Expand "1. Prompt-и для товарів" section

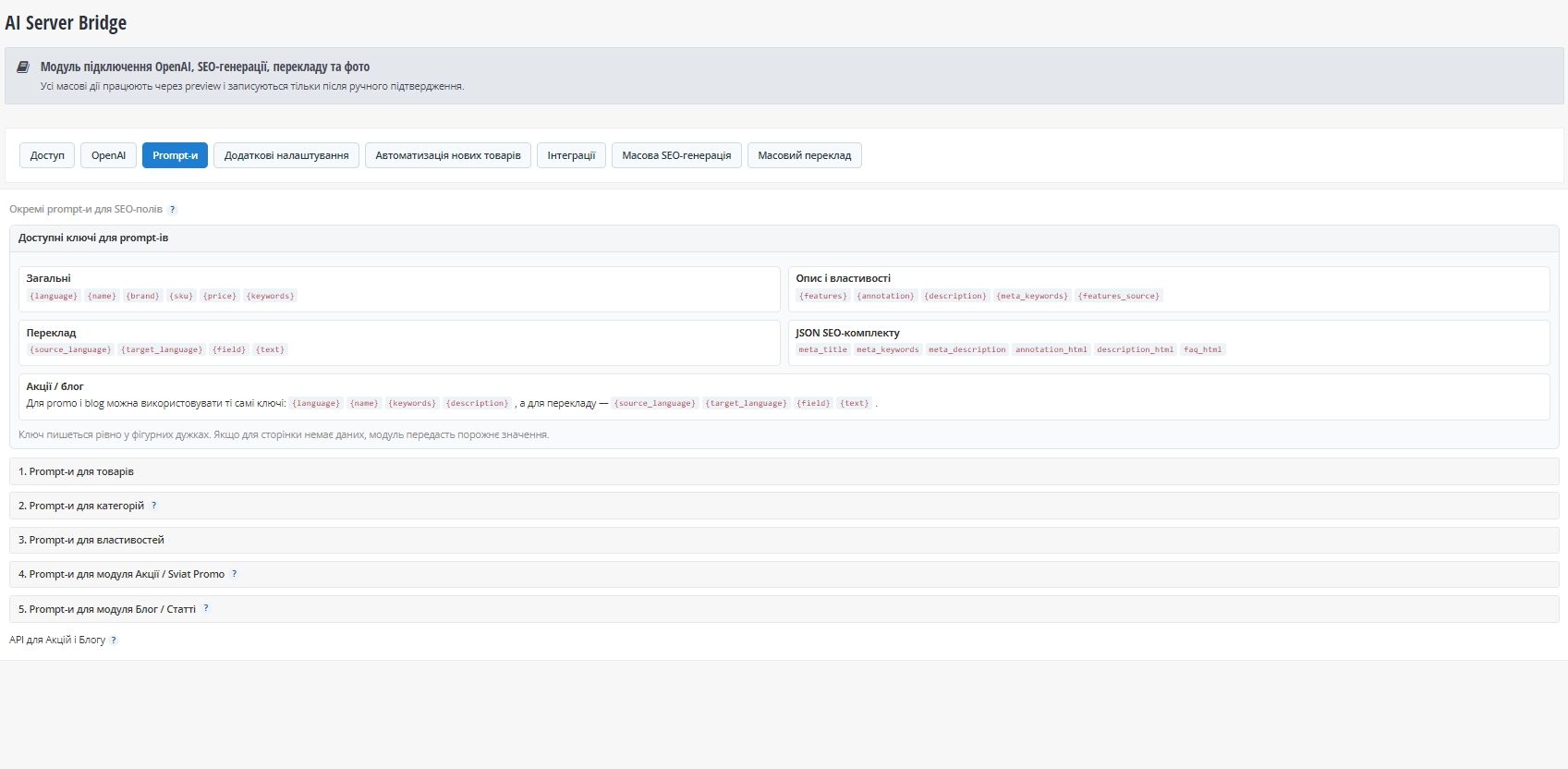pos(784,471)
